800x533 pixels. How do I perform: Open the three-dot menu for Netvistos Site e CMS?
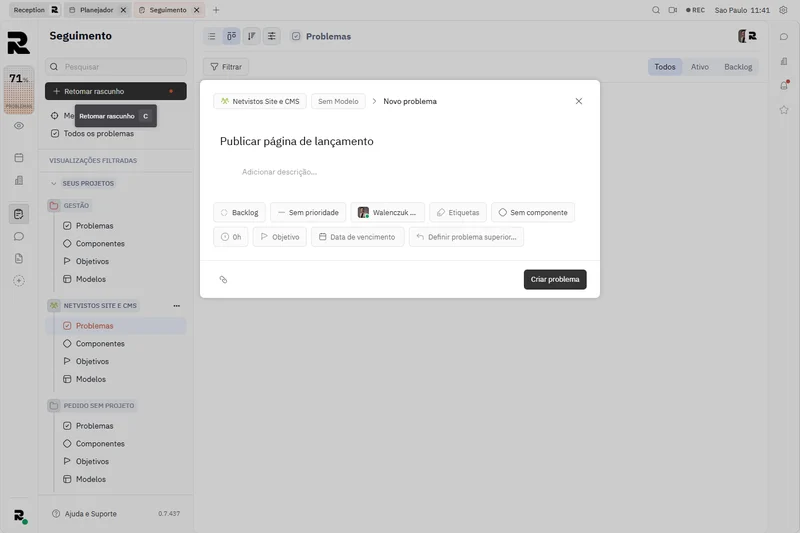(x=177, y=306)
